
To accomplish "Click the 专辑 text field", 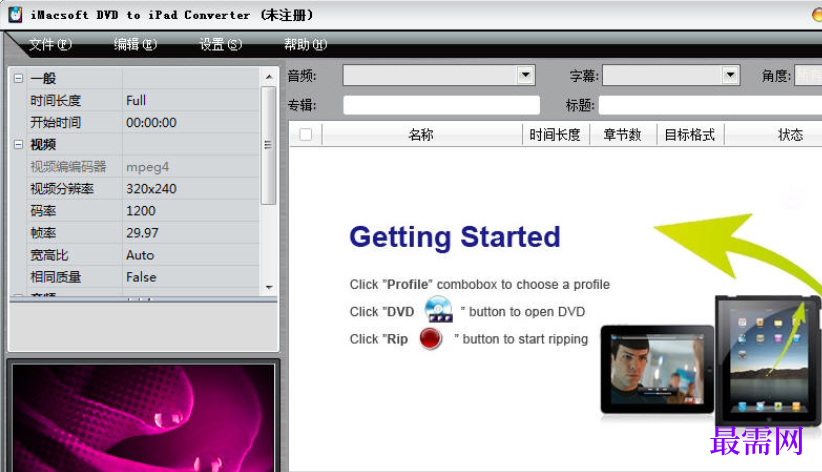I will coord(441,105).
